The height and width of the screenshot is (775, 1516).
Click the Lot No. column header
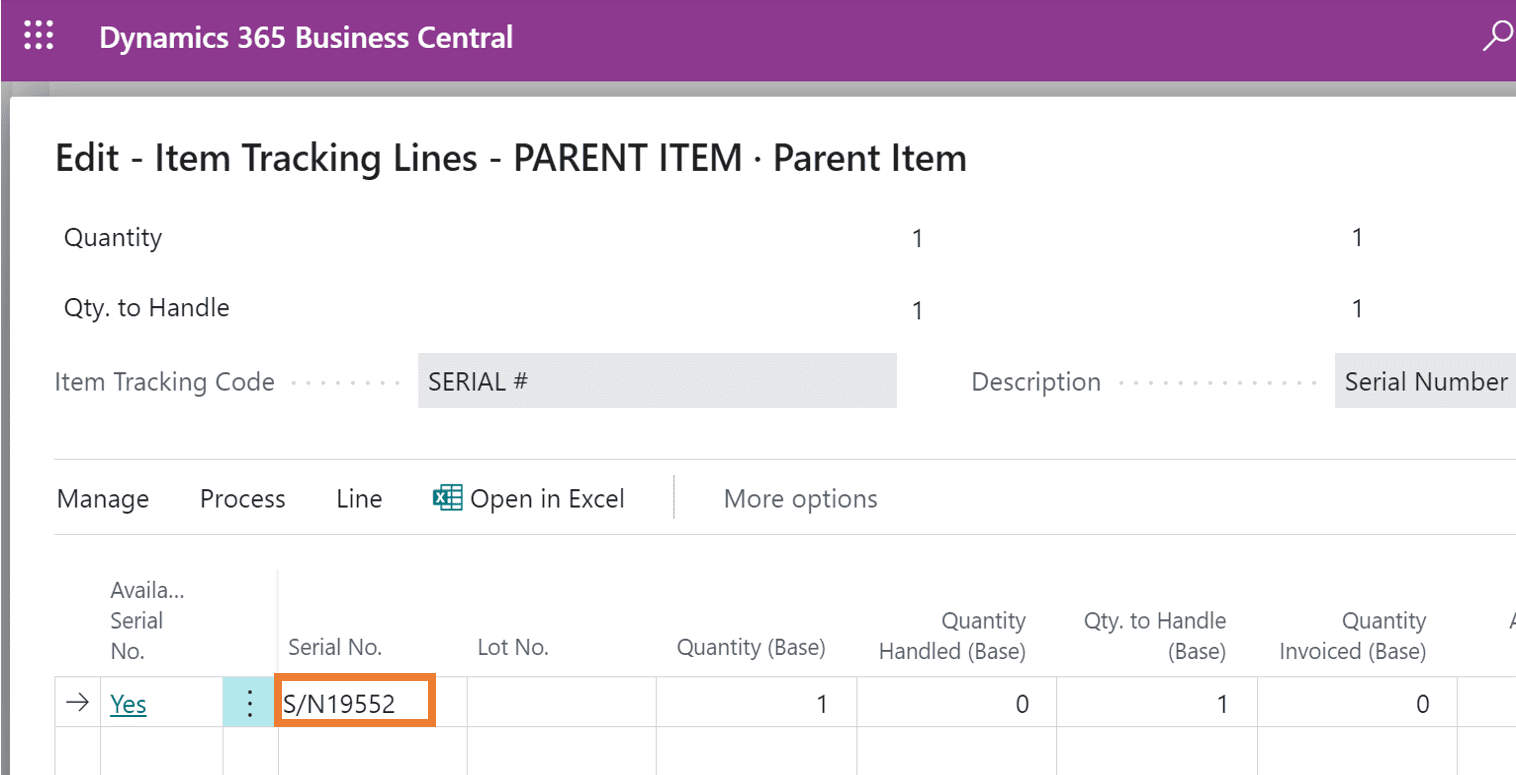click(513, 647)
